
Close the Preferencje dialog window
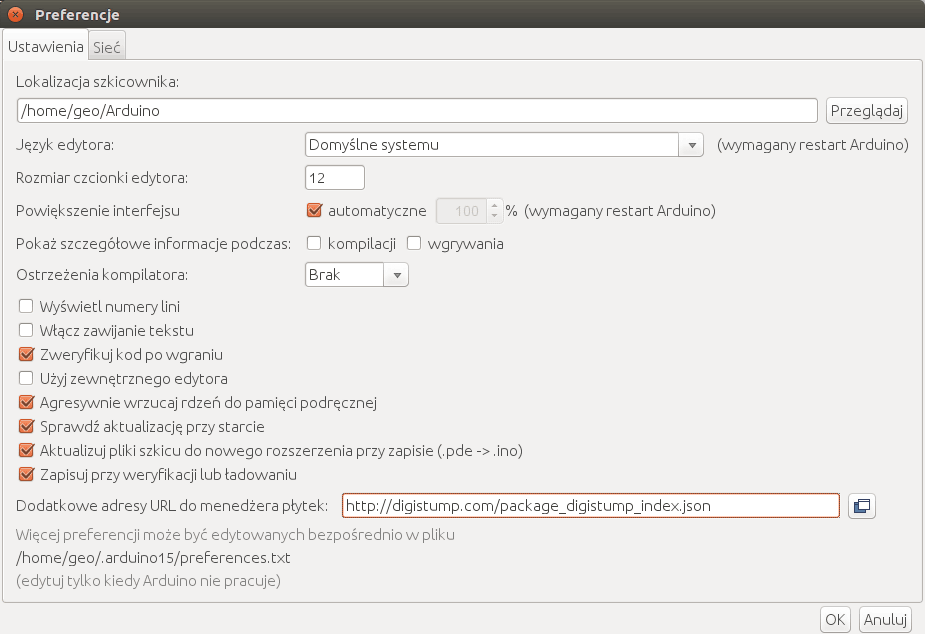tap(16, 15)
